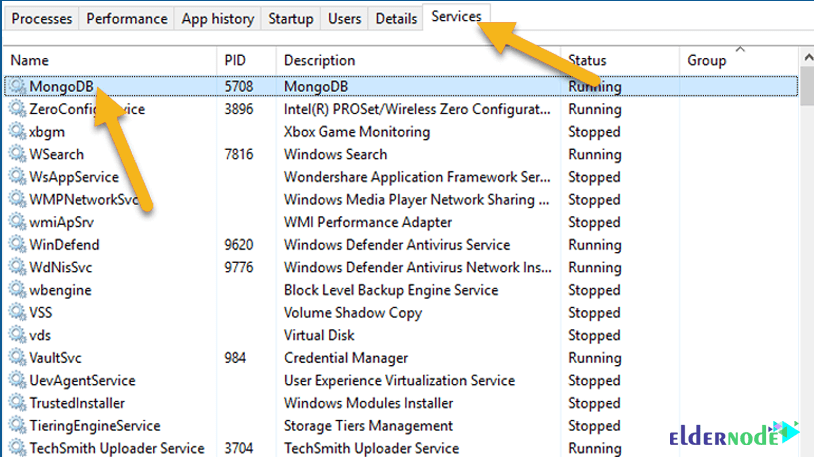Image resolution: width=814 pixels, height=457 pixels.
Task: Click the Block Level Backup Engine Service description
Action: [x=391, y=290]
